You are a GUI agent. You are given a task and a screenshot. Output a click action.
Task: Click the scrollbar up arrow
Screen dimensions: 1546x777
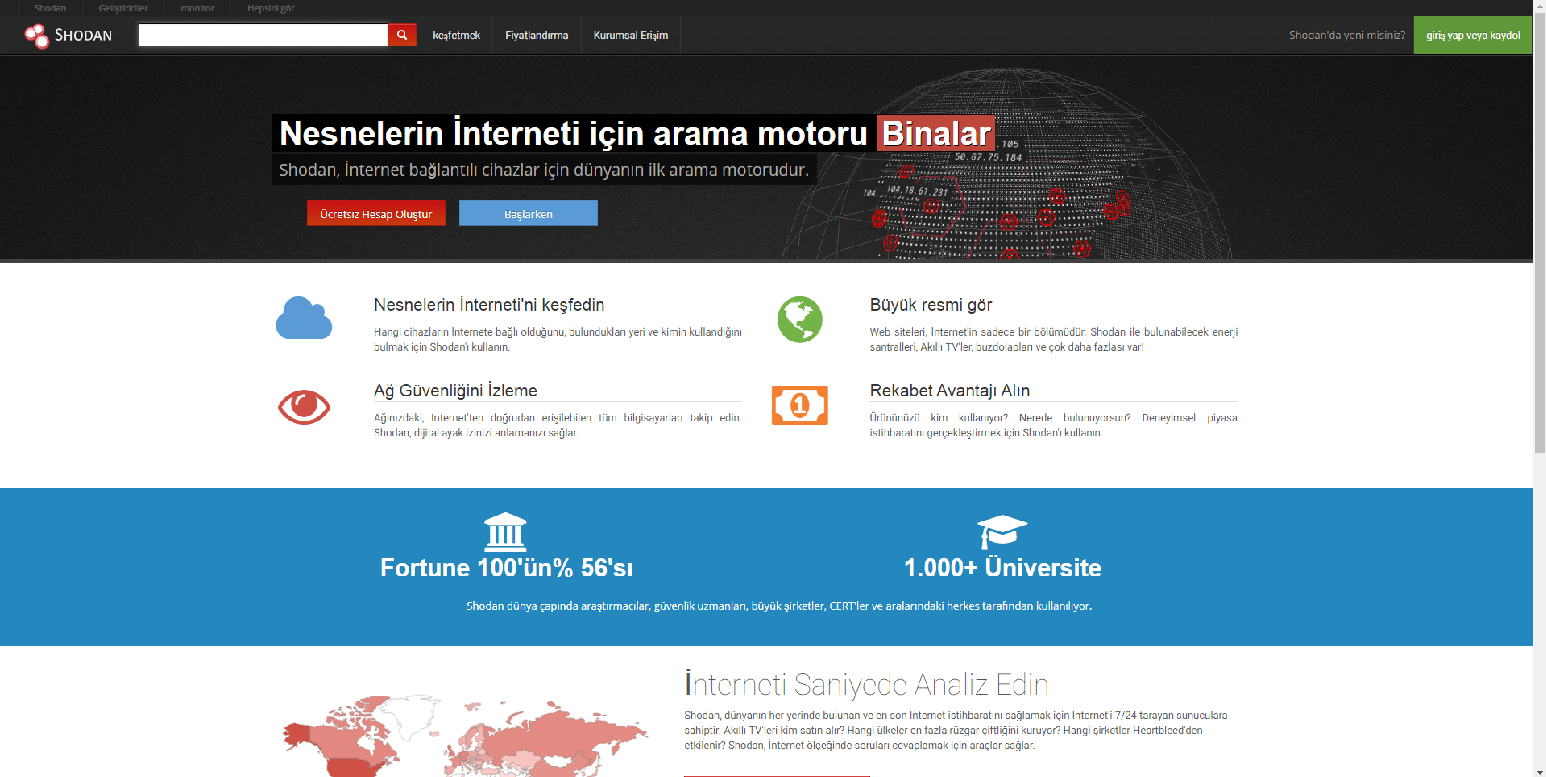click(x=1539, y=7)
